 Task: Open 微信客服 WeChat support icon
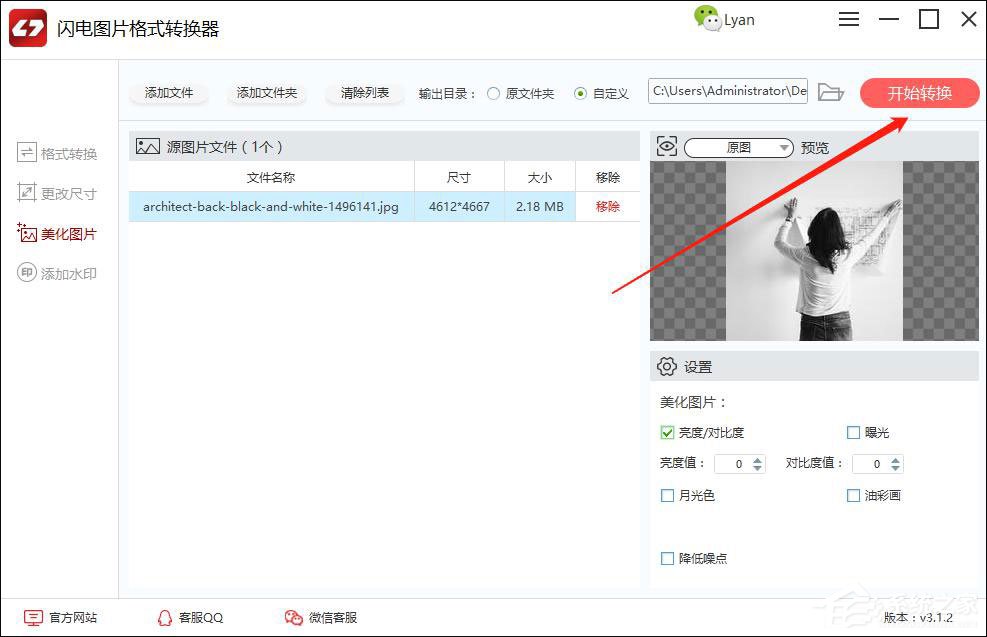(x=293, y=617)
